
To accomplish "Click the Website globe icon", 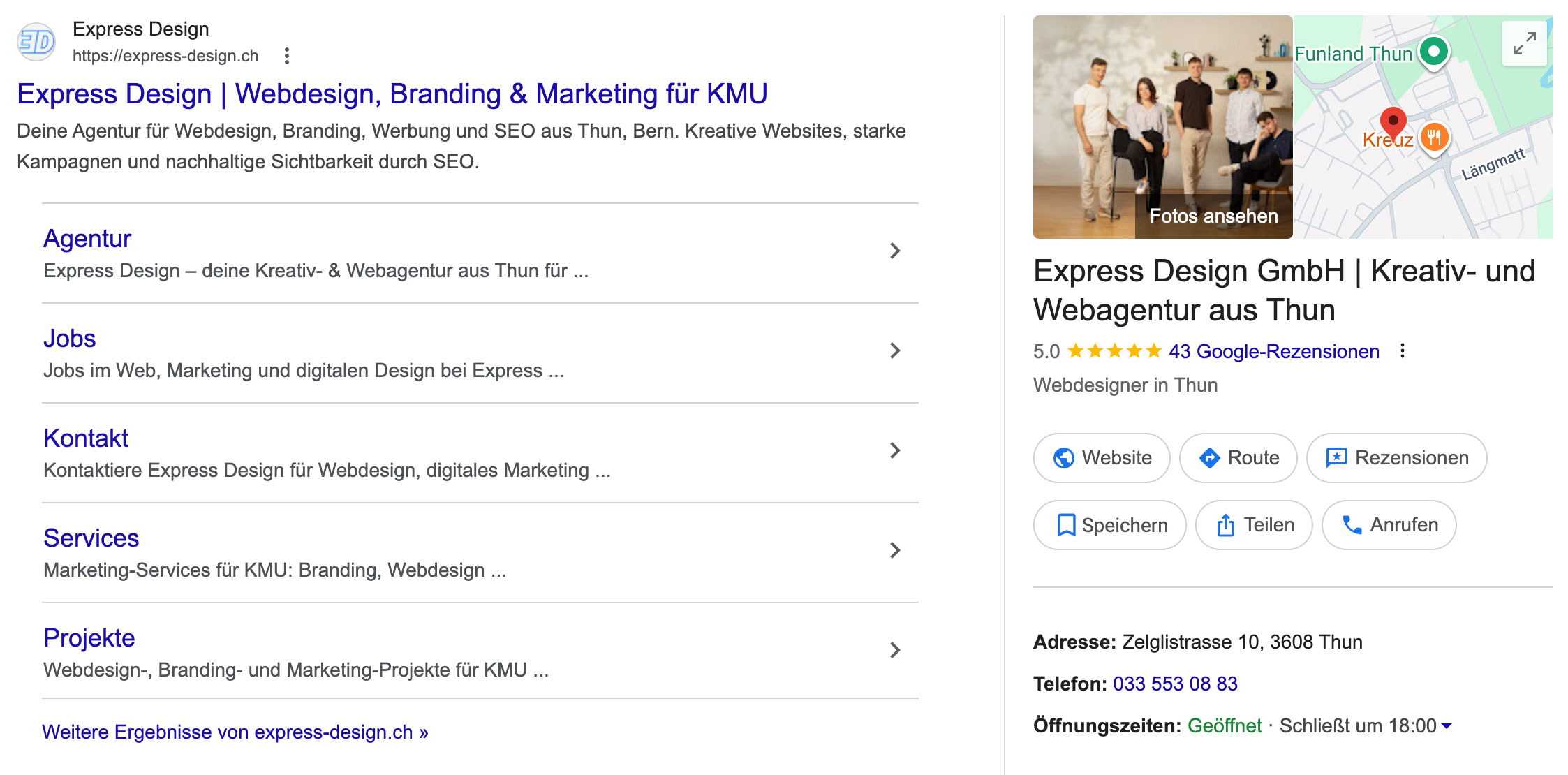I will point(1063,458).
